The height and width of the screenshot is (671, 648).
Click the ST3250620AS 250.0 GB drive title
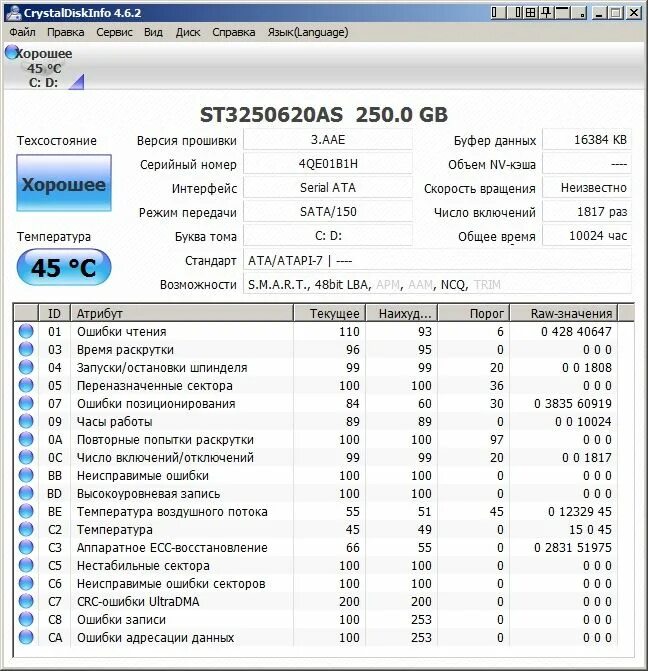pyautogui.click(x=324, y=115)
